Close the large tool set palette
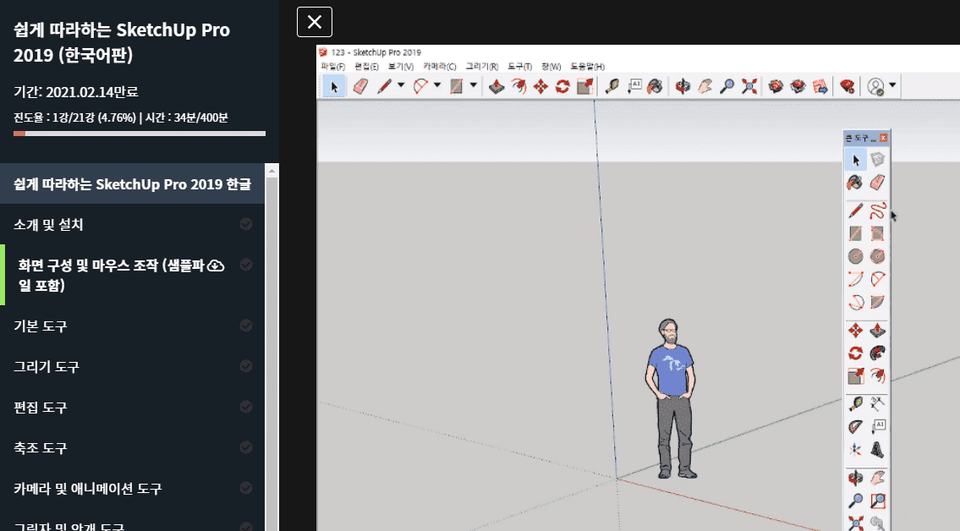Screen dimensions: 960x531 [x=883, y=138]
